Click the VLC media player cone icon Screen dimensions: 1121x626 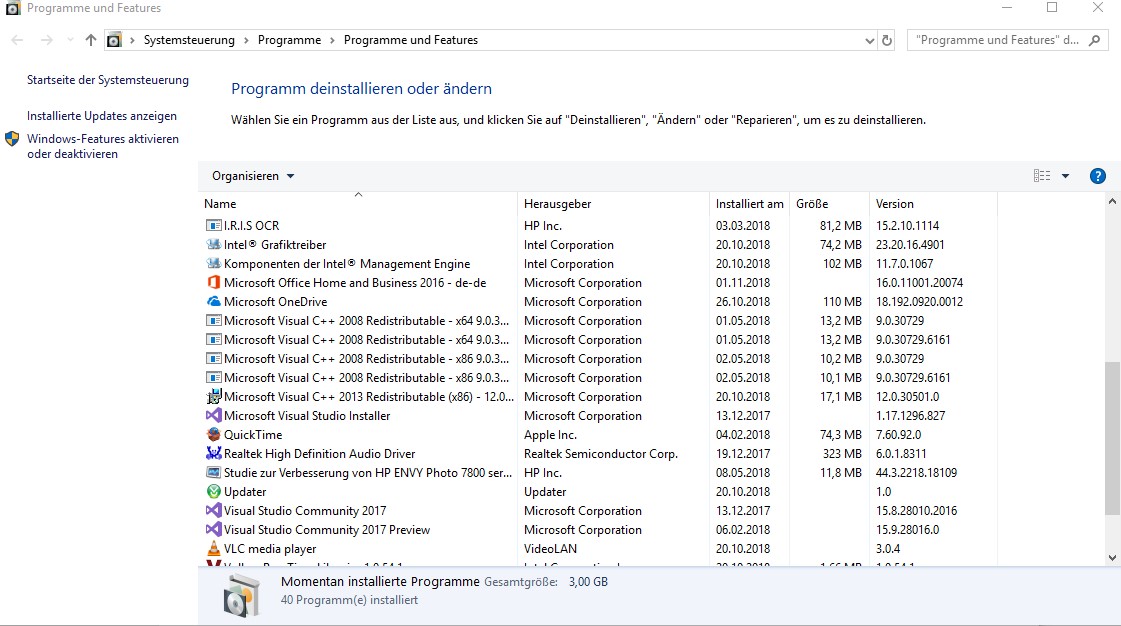click(213, 549)
